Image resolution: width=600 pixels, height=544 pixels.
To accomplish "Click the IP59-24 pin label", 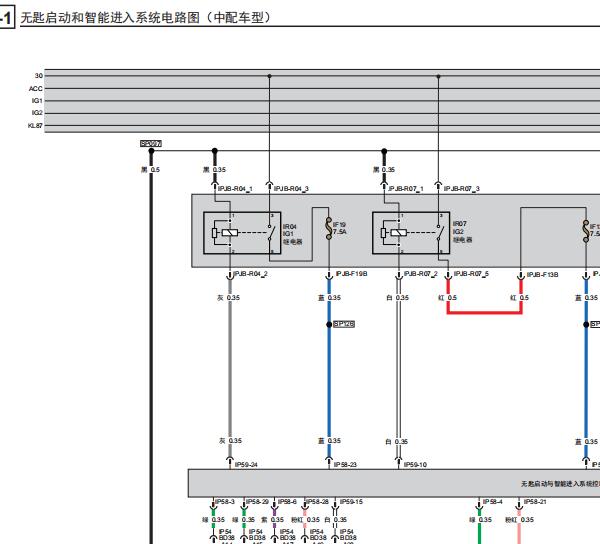I will coord(246,464).
